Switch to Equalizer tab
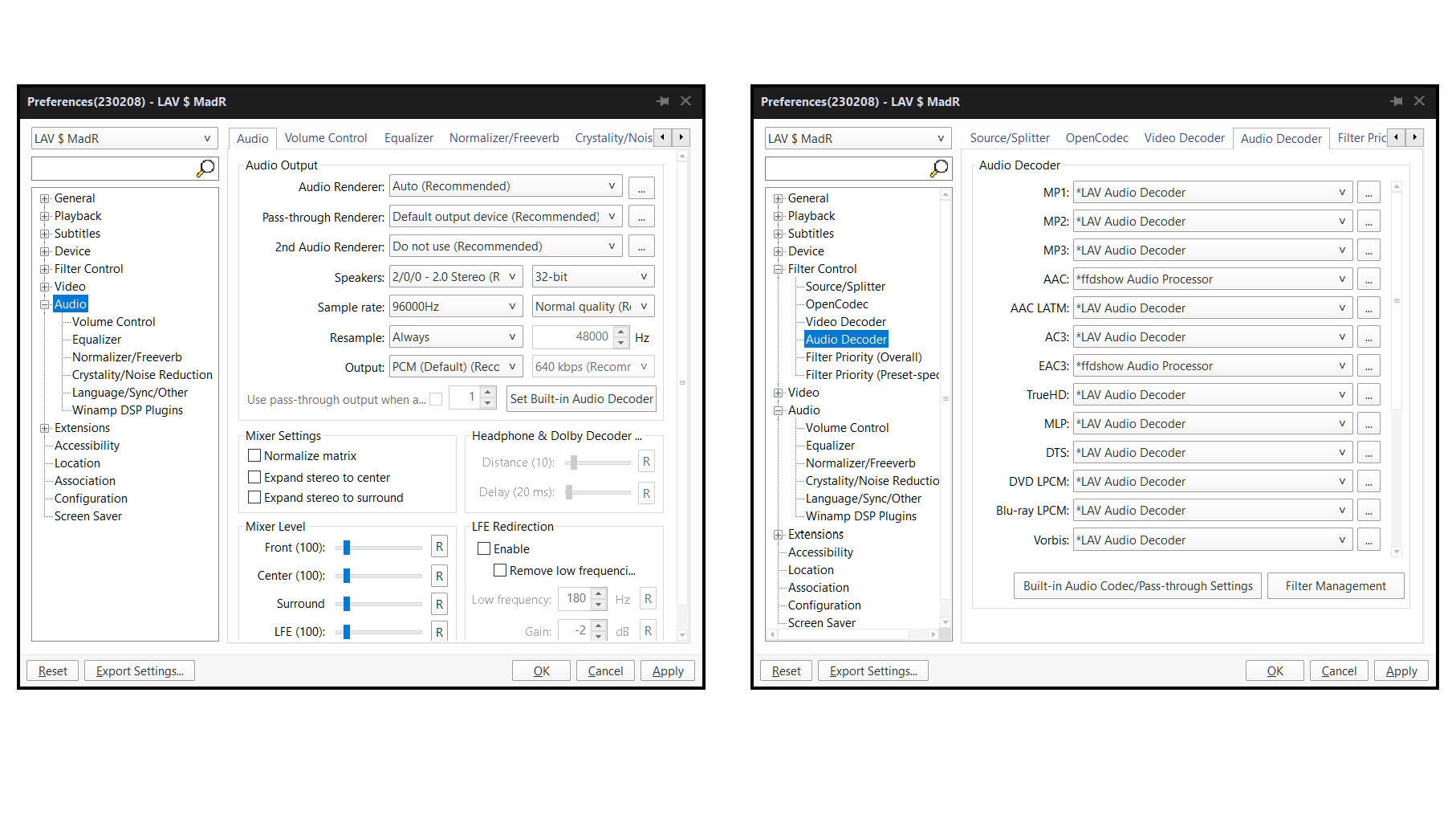 tap(409, 138)
